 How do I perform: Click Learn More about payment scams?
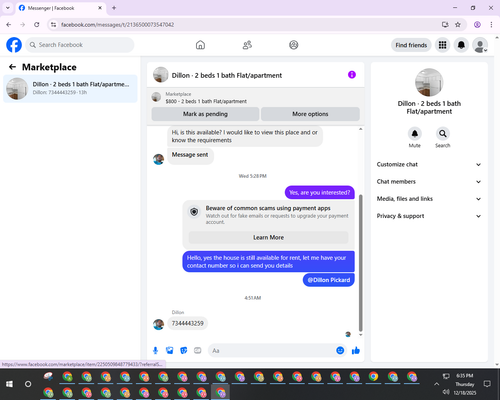tap(268, 237)
